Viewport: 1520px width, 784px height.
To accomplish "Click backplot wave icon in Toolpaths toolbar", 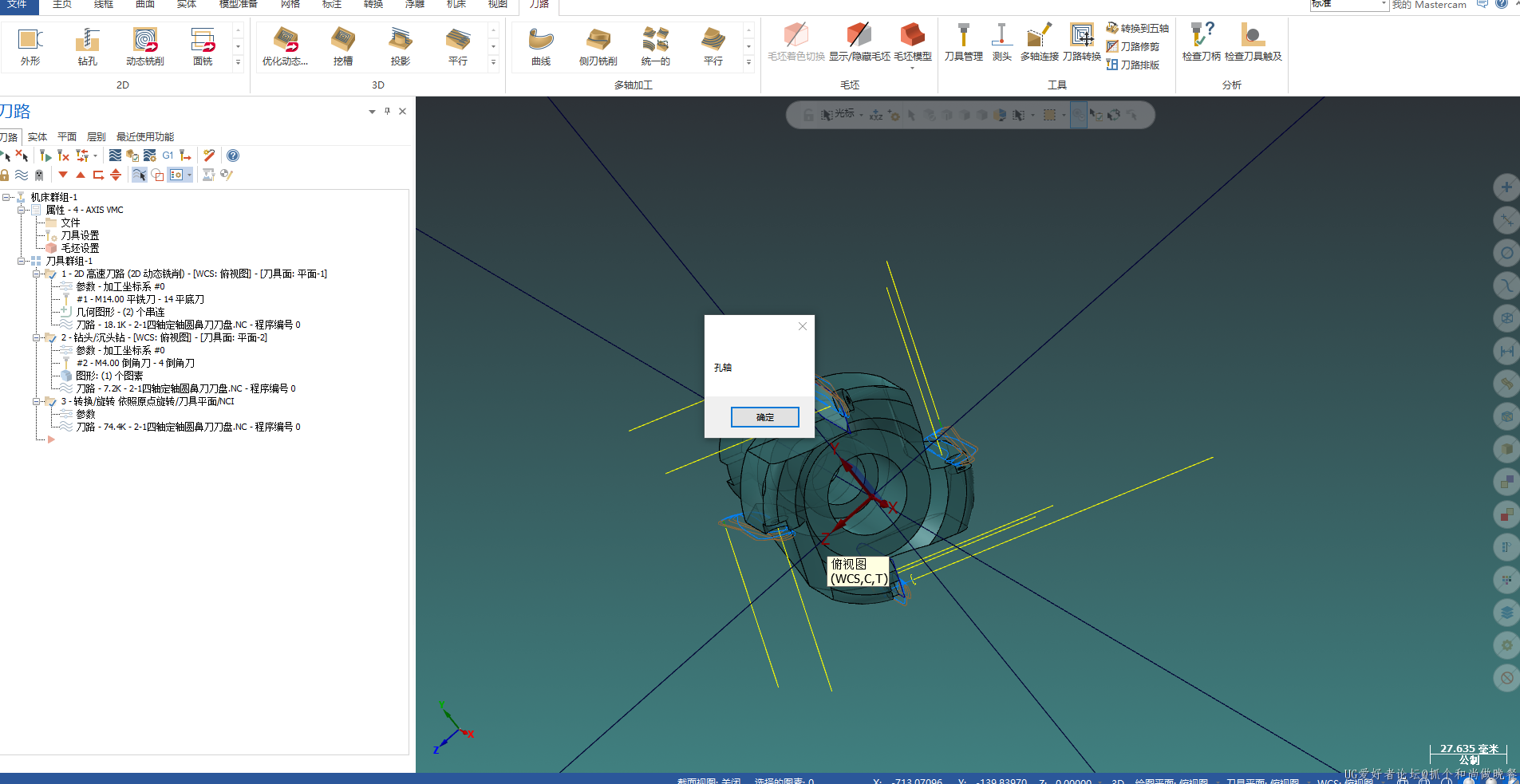I will [x=116, y=156].
